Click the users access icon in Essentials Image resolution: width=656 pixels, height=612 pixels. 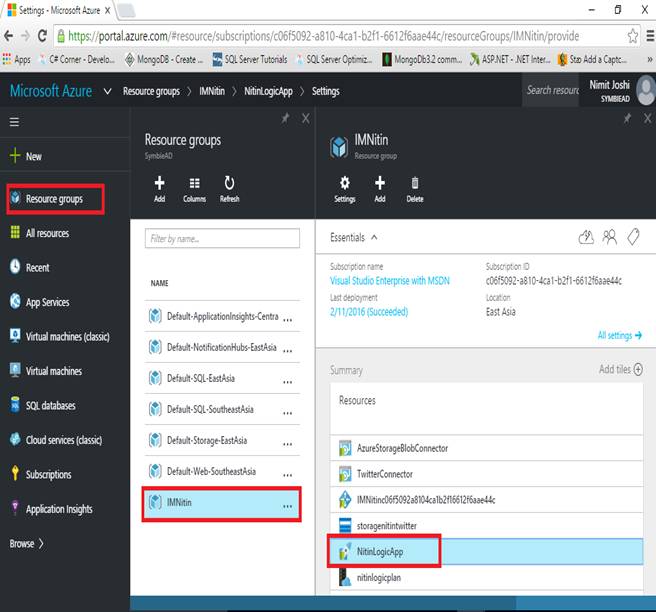[x=610, y=237]
